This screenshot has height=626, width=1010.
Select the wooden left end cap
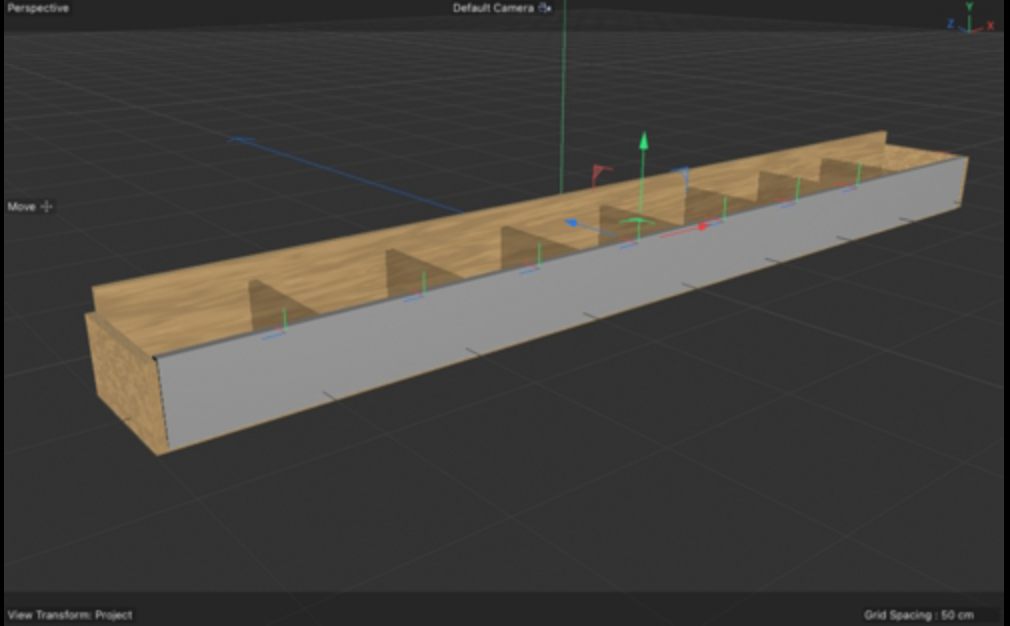[126, 384]
